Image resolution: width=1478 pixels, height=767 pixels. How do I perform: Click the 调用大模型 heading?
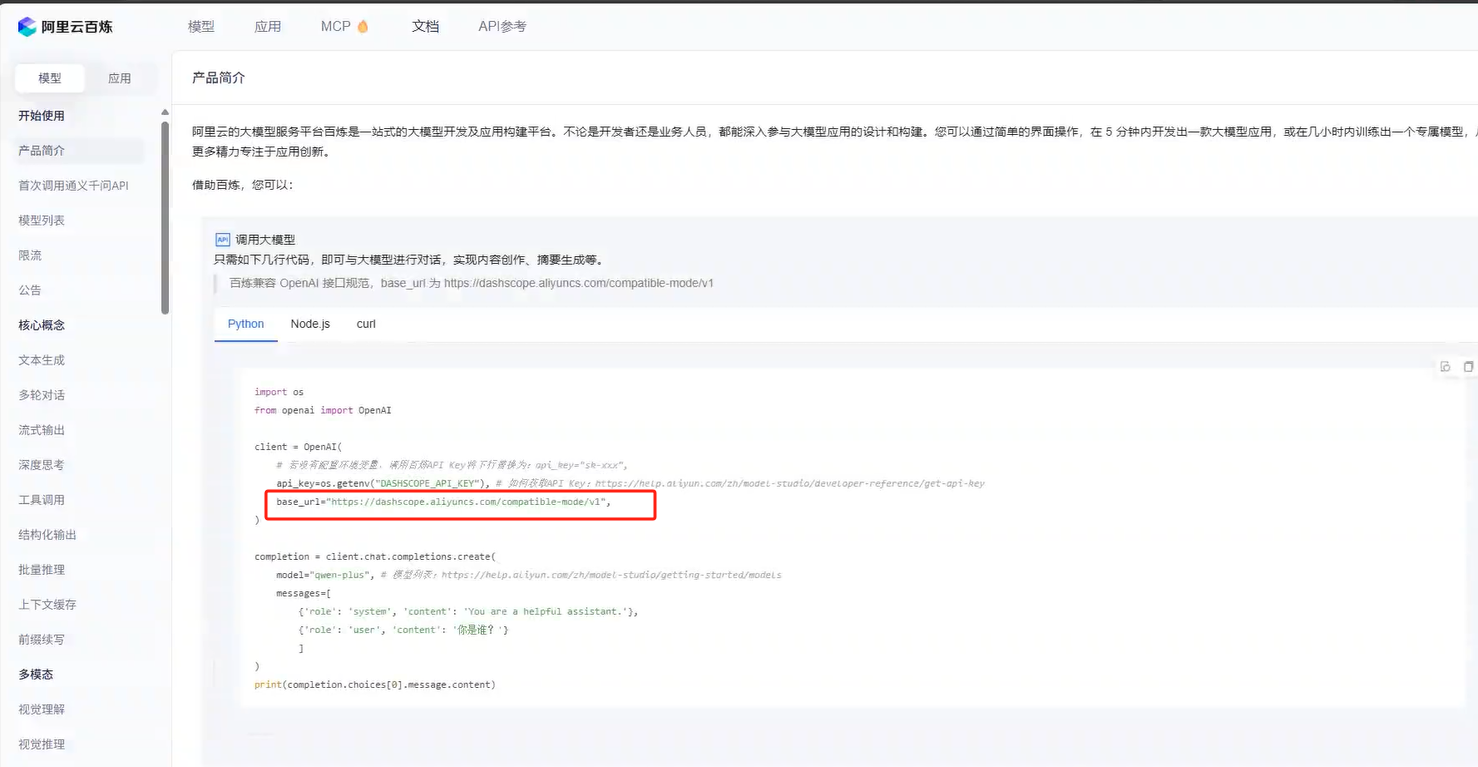coord(265,240)
